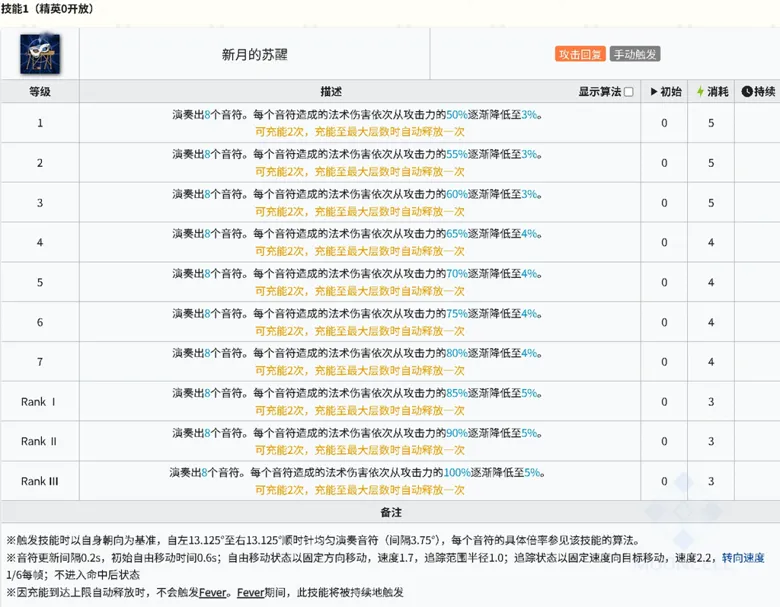Select the Rank II row label
The height and width of the screenshot is (607, 780).
[39, 441]
